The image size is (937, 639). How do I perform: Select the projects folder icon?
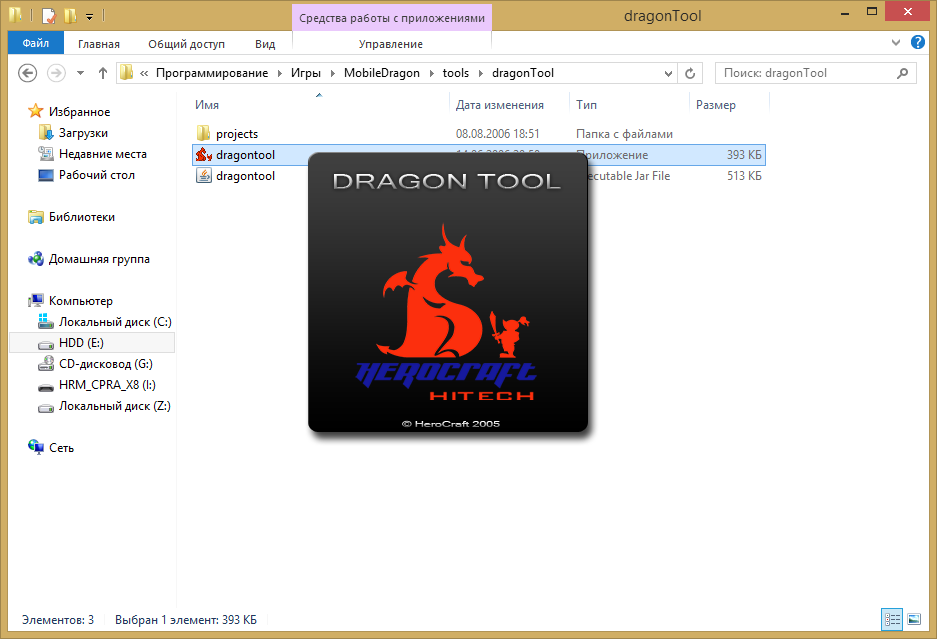coord(204,133)
